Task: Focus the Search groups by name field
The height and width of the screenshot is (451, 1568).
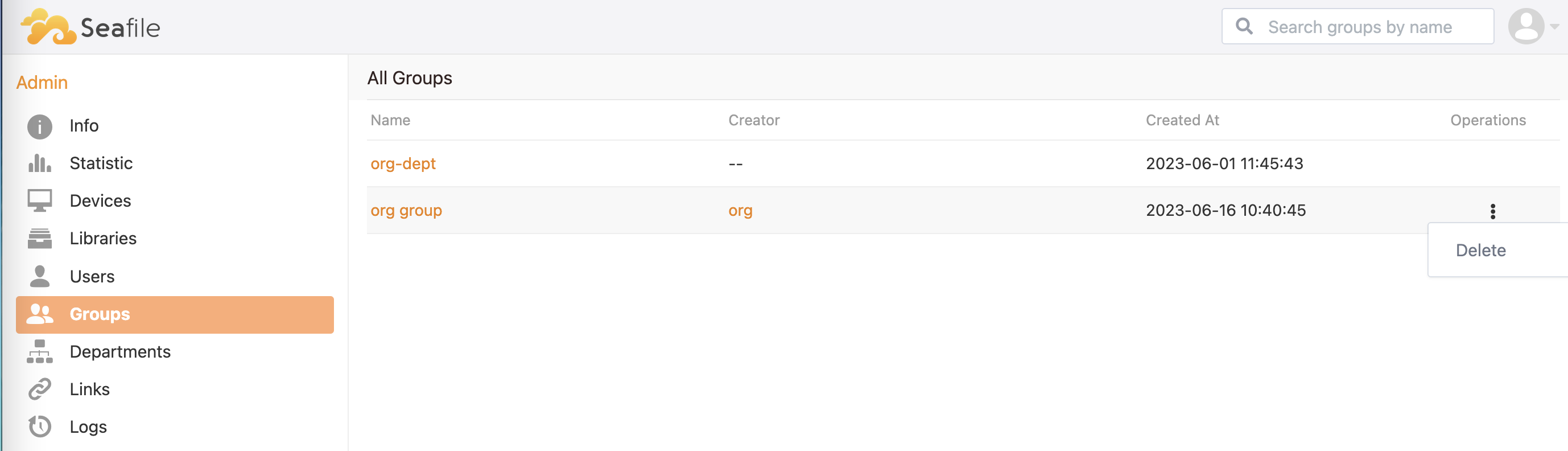Action: [1357, 26]
